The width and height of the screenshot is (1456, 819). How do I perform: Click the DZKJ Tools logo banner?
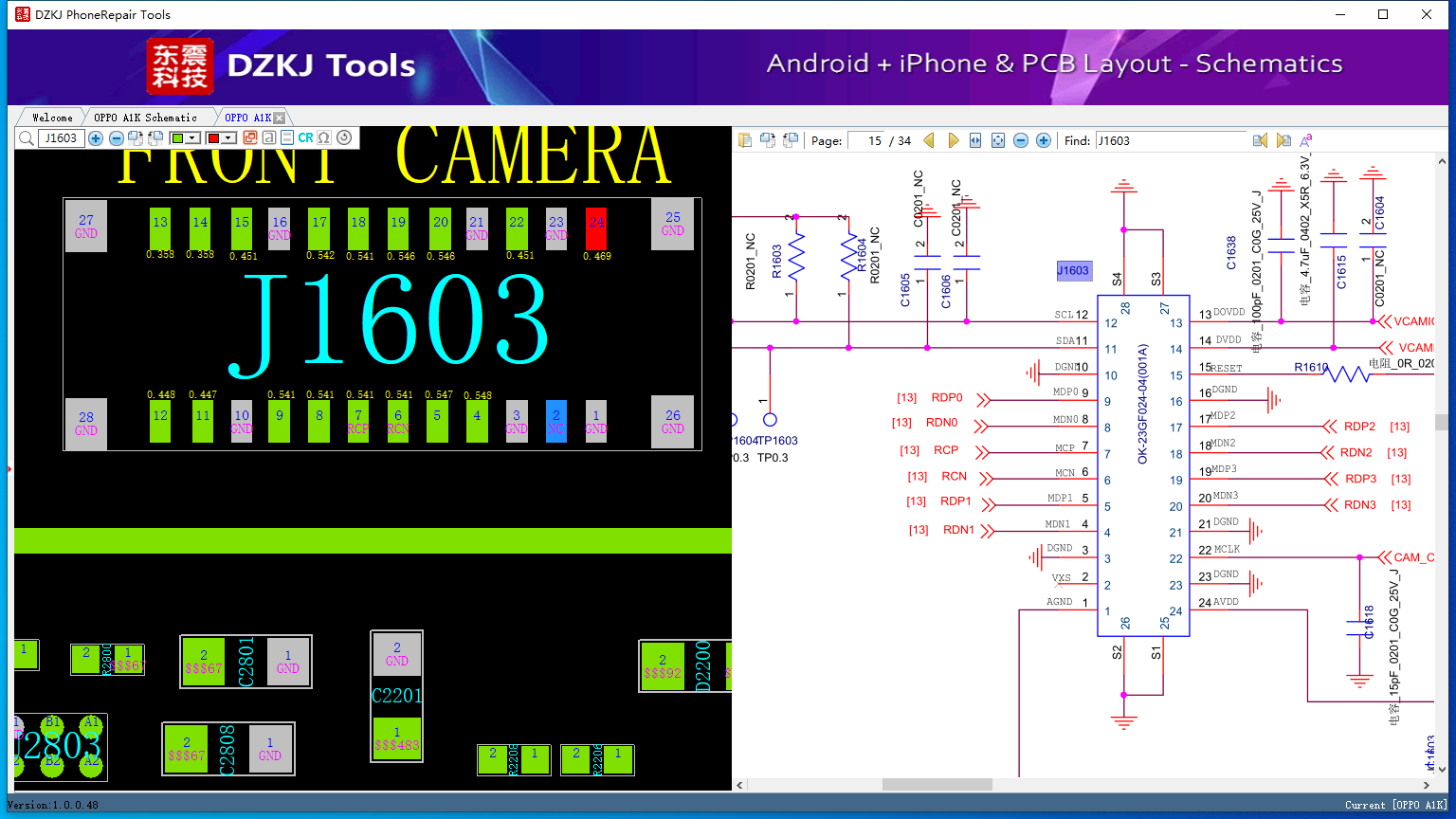pos(282,65)
